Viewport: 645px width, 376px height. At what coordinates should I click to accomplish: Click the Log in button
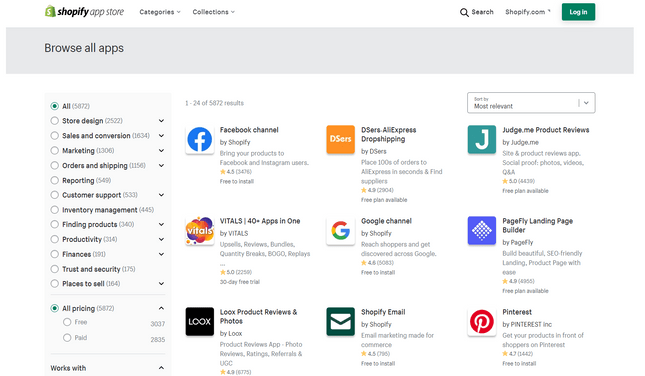point(578,12)
